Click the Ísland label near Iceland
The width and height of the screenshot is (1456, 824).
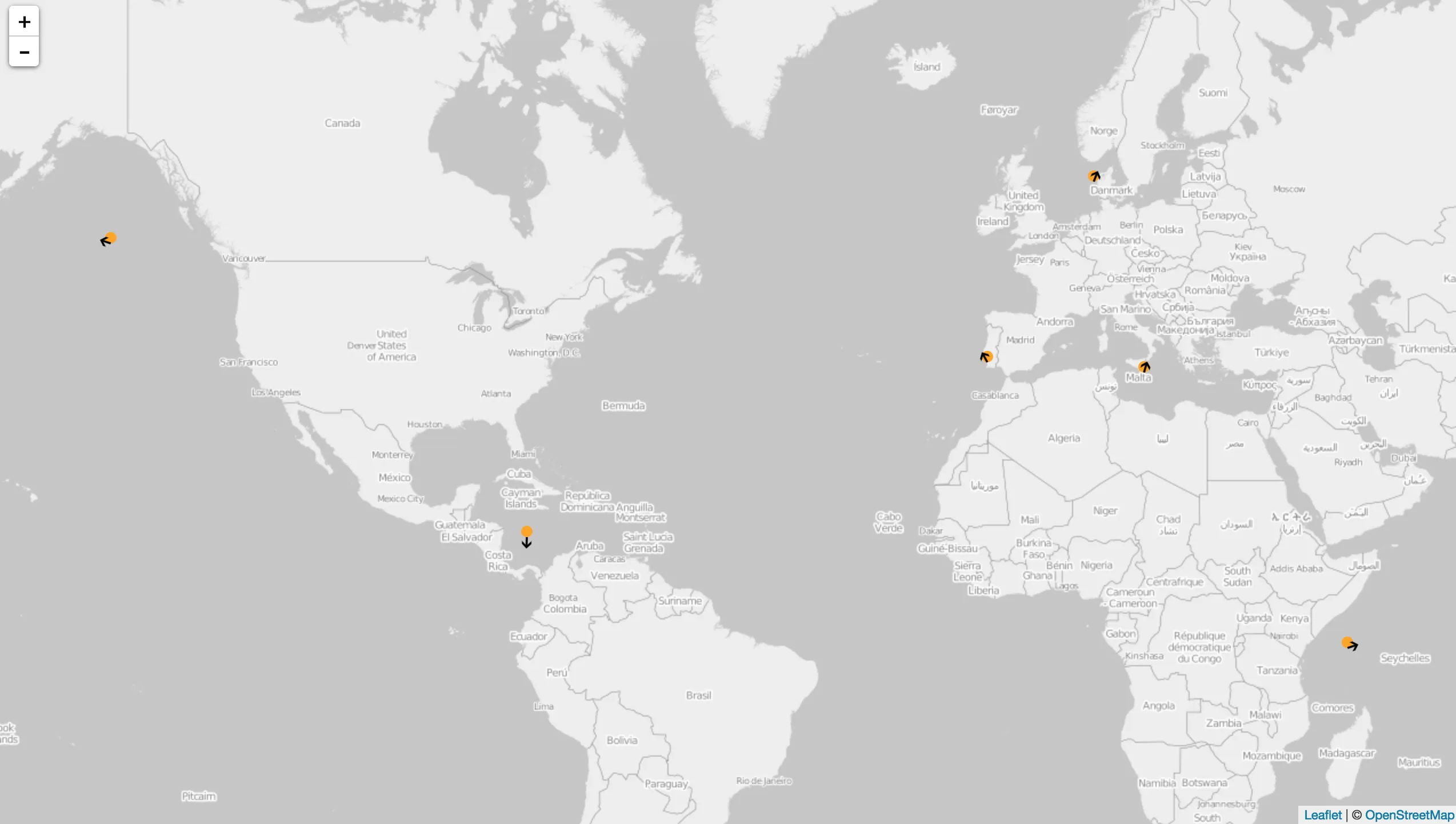[x=926, y=67]
